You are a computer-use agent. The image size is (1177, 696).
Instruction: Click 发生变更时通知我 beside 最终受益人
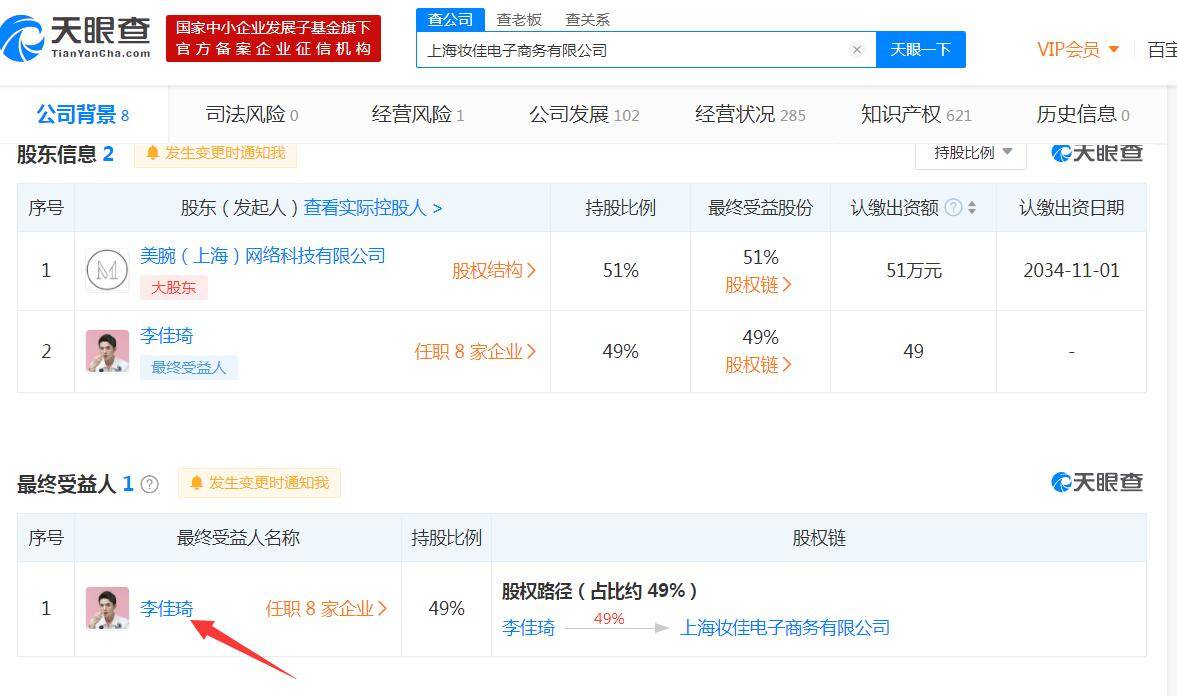[x=260, y=483]
